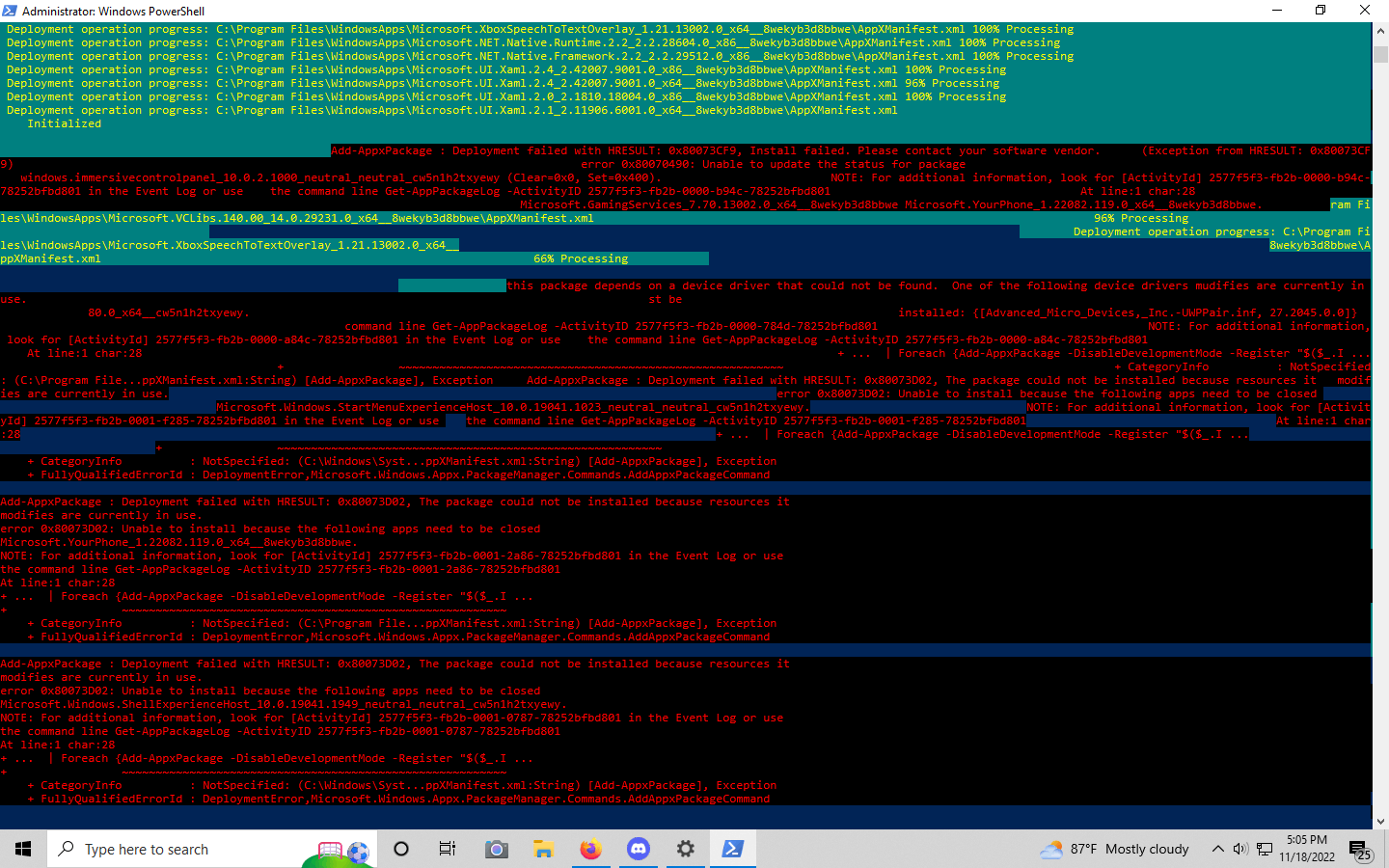Click the XboxSpeechToTextOverlay 100% Processing line
The height and width of the screenshot is (868, 1389).
tap(540, 29)
